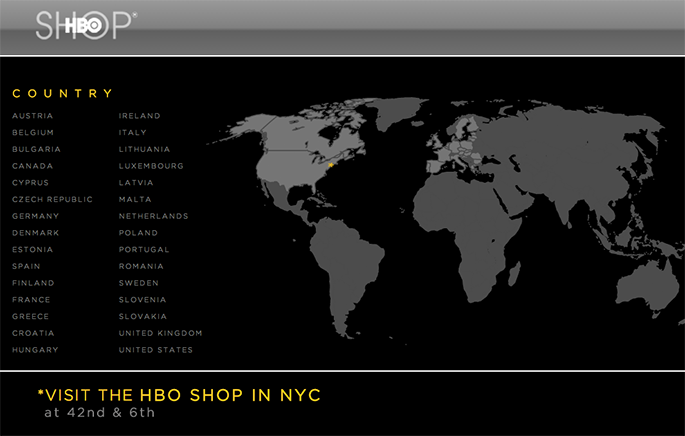Choose Sweden as the country

138,283
